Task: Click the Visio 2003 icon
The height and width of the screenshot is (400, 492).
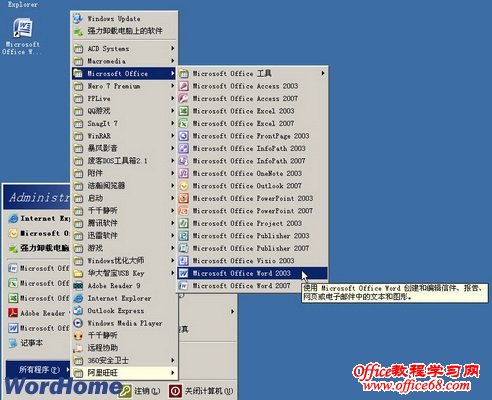Action: click(x=184, y=261)
